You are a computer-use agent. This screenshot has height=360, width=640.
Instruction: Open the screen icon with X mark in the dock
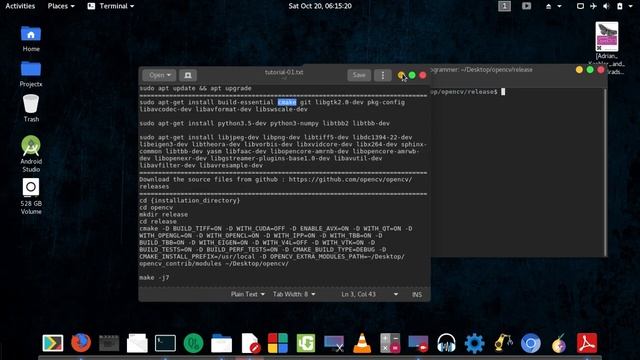click(x=334, y=343)
